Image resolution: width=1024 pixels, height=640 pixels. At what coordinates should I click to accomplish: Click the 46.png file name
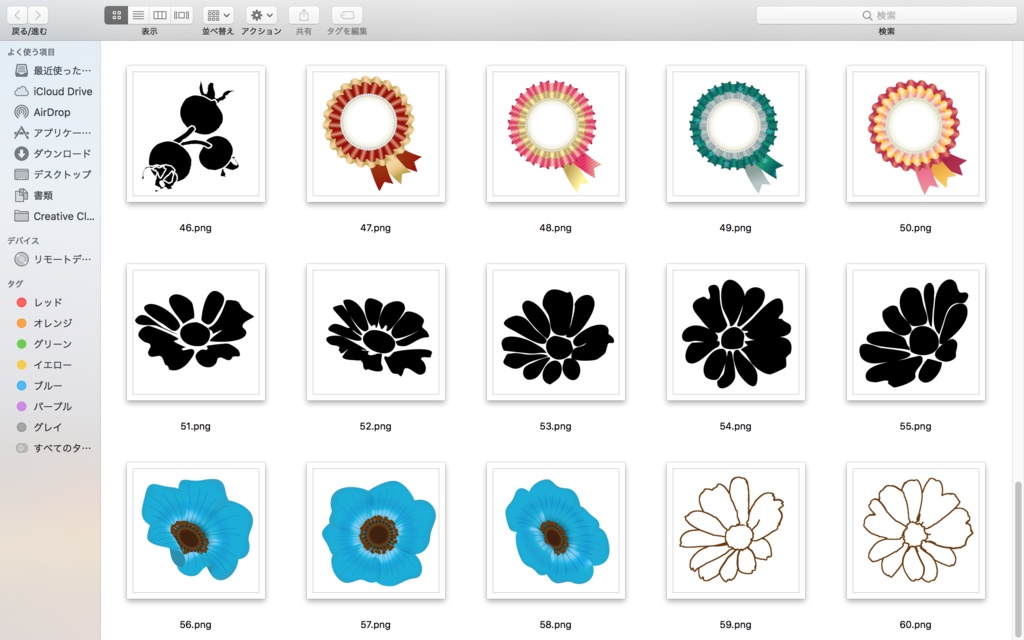pos(195,228)
